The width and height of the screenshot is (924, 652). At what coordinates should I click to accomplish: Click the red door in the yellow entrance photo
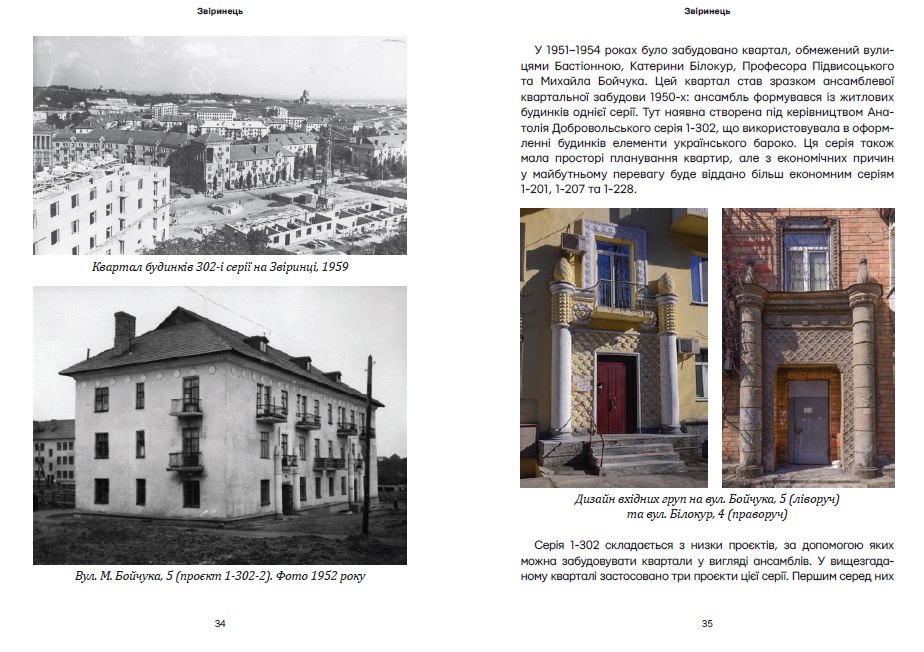[611, 396]
